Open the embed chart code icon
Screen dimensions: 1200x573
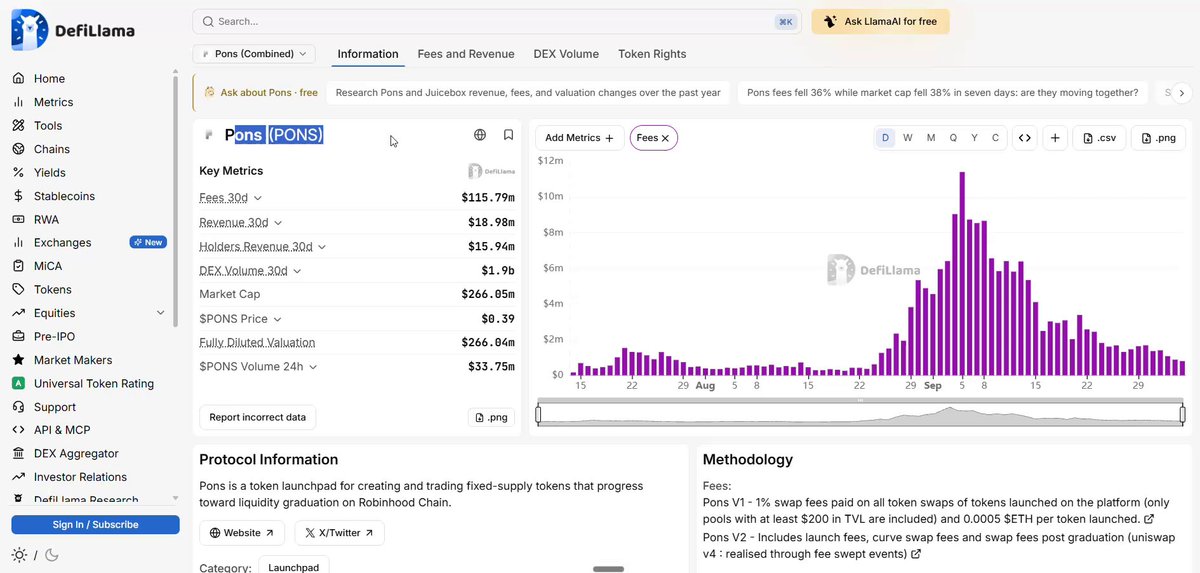[1024, 138]
